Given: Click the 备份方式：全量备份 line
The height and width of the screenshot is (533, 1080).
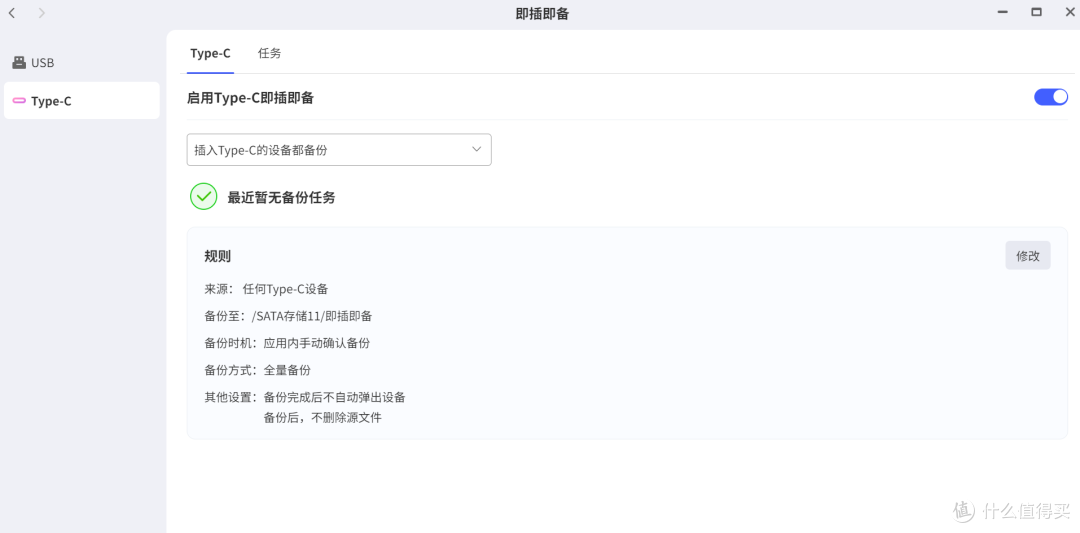Looking at the screenshot, I should [x=258, y=370].
